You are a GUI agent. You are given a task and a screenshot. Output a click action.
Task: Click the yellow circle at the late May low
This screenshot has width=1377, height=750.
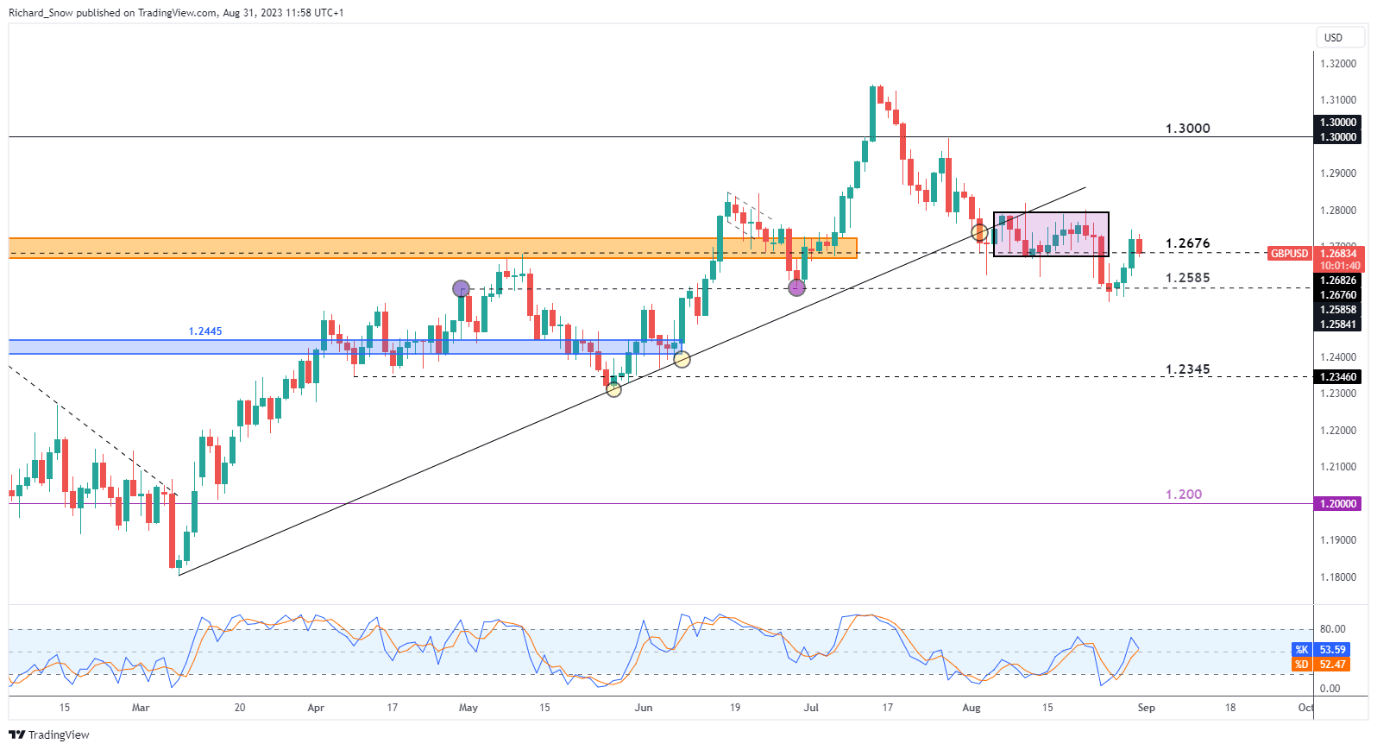coord(613,389)
